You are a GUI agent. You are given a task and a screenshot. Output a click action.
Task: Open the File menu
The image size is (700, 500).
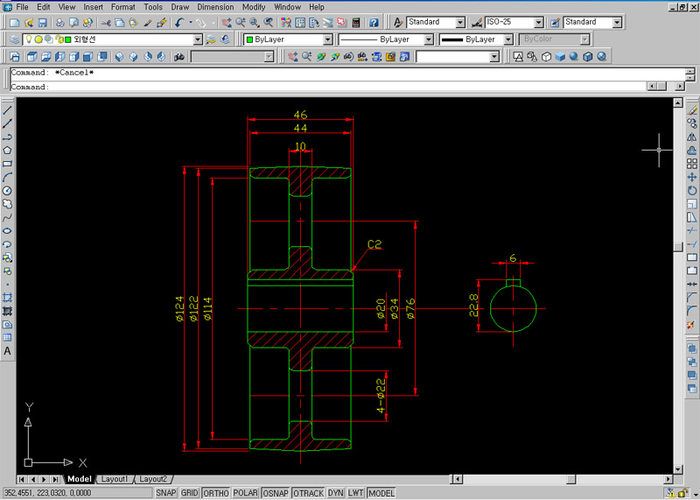click(21, 7)
